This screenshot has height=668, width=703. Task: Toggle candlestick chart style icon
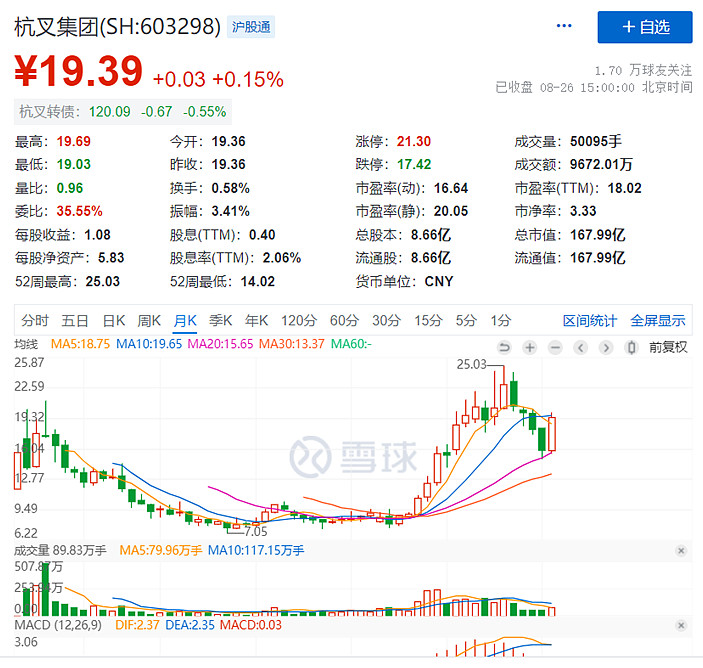coord(631,347)
